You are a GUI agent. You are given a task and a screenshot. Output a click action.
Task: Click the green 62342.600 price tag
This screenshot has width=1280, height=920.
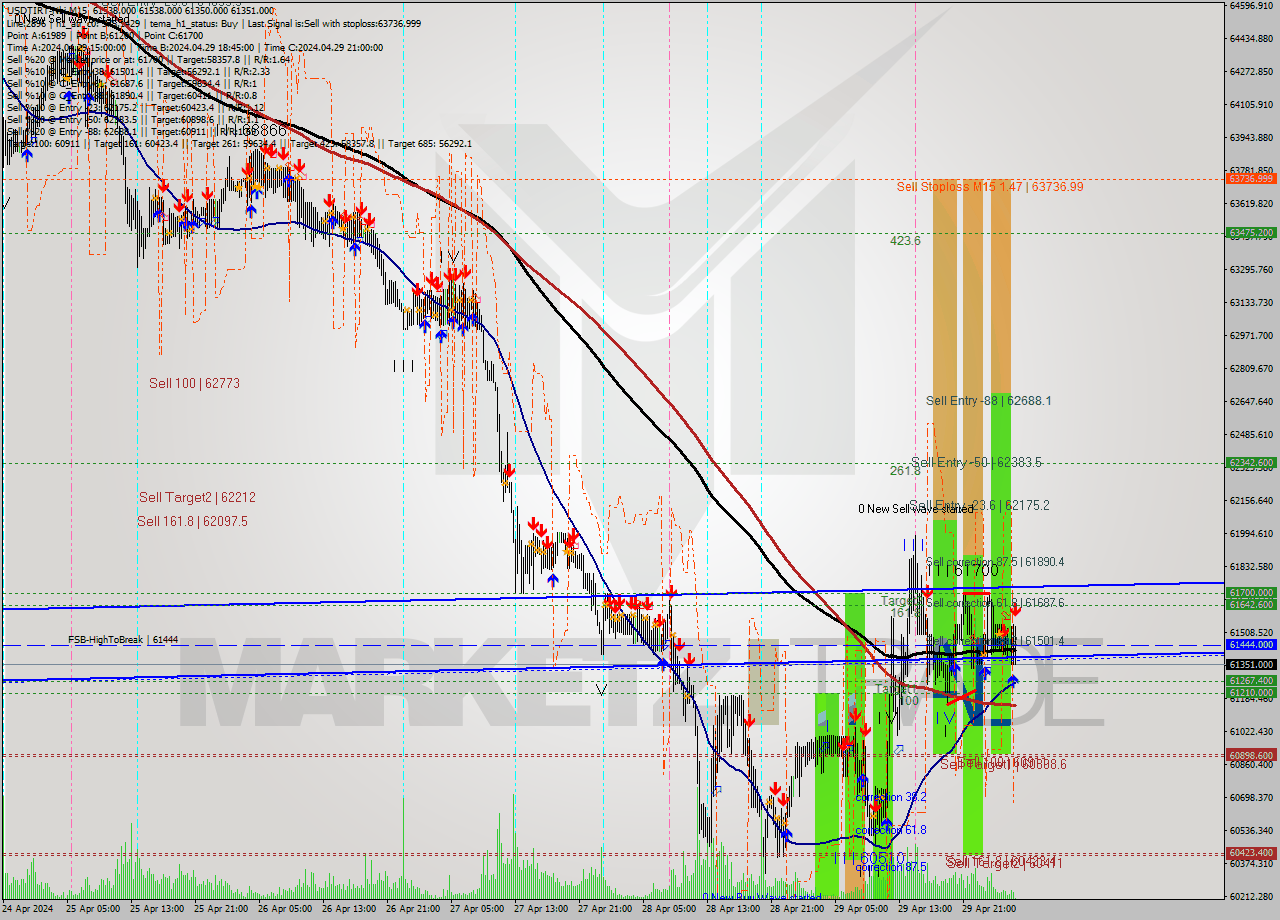pyautogui.click(x=1250, y=463)
